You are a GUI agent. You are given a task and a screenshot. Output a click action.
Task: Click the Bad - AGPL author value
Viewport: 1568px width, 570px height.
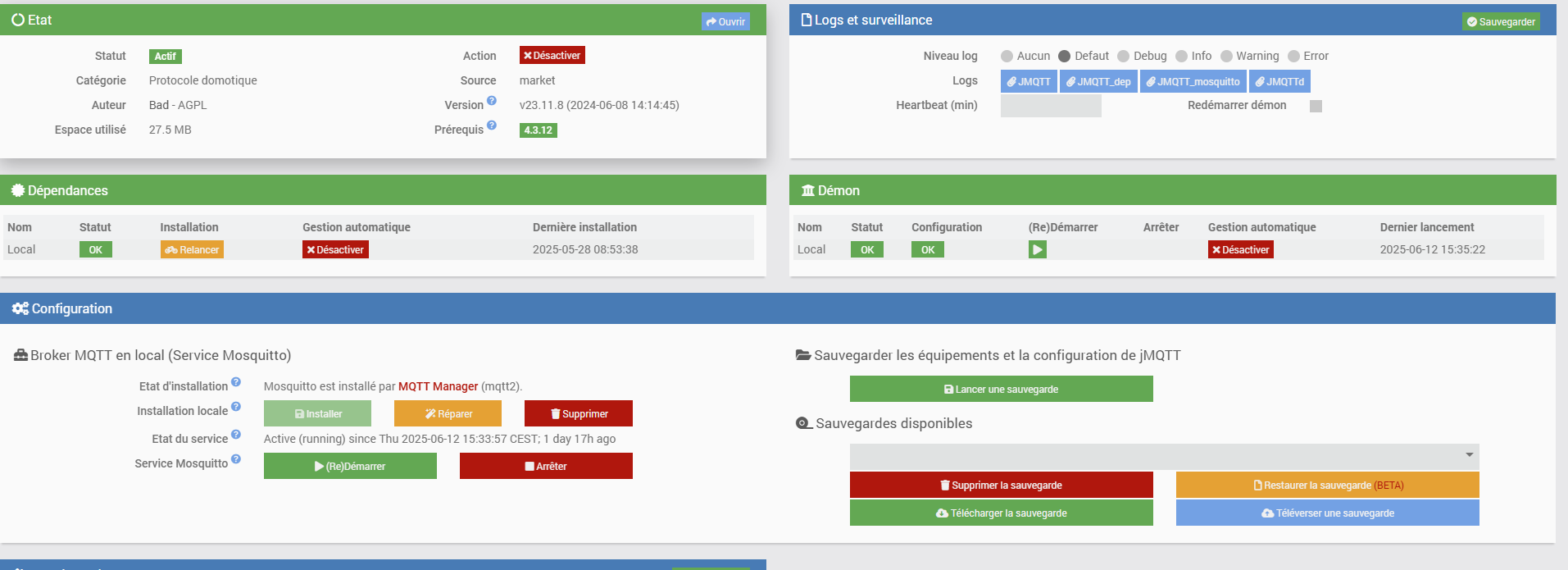(x=178, y=105)
